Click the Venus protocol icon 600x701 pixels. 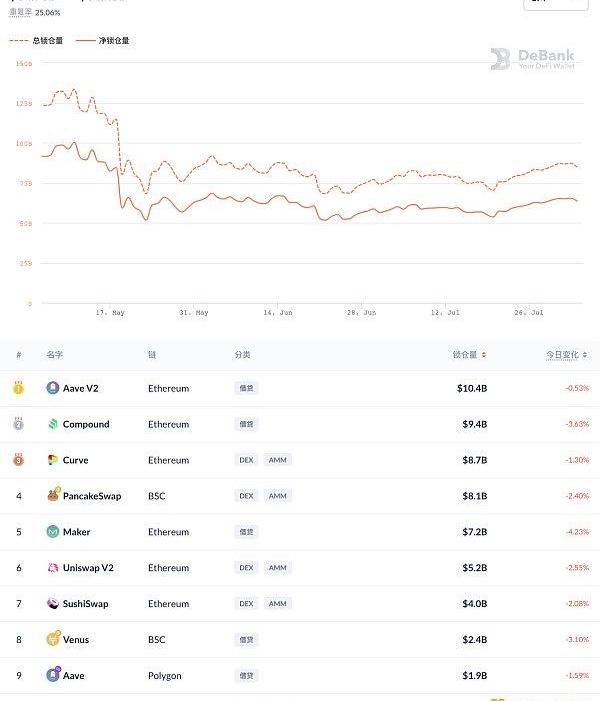(53, 640)
